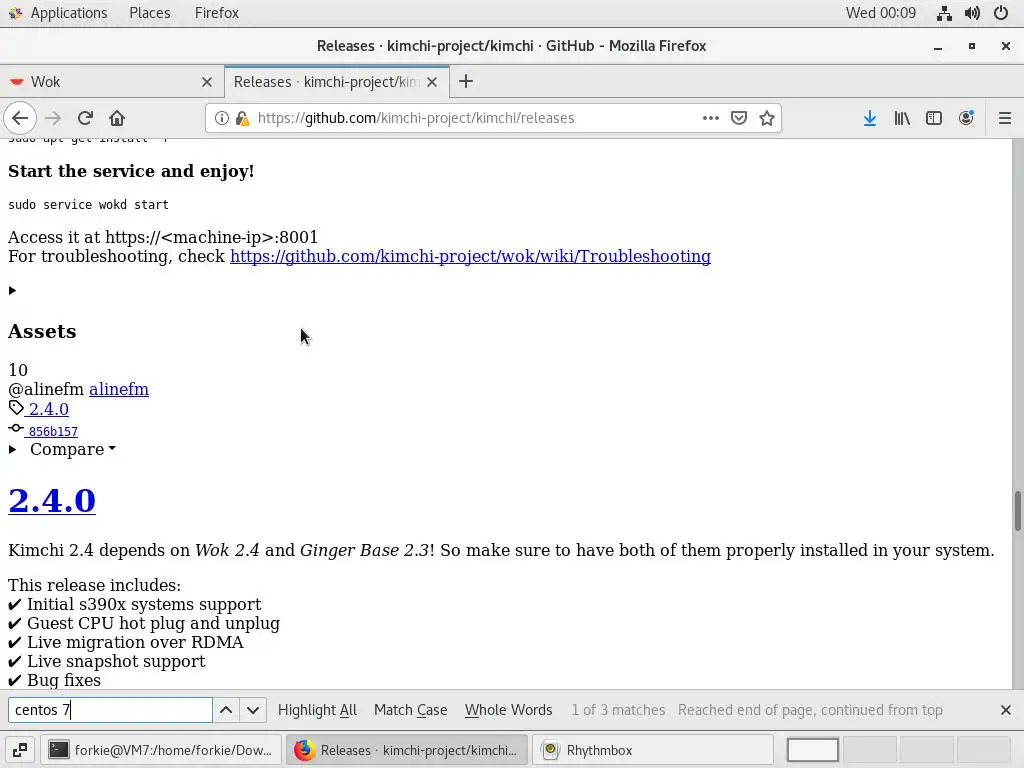This screenshot has width=1024, height=768.
Task: Switch to the forkie@VM7 terminal window
Action: tap(161, 750)
